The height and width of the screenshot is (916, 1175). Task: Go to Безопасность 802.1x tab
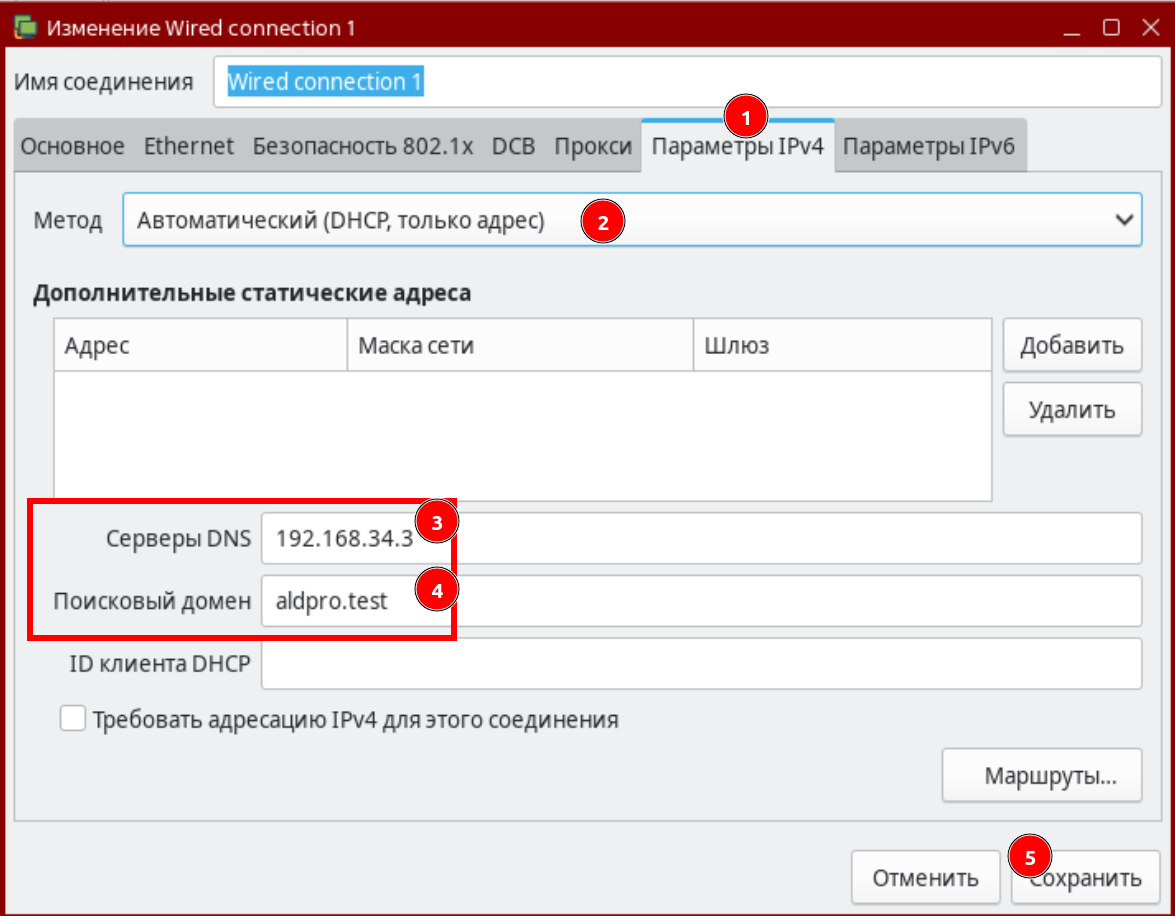(x=362, y=147)
